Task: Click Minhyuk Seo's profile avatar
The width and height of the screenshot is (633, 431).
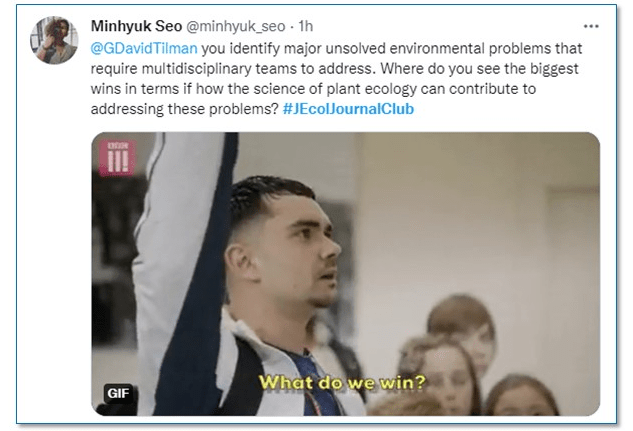Action: point(54,40)
